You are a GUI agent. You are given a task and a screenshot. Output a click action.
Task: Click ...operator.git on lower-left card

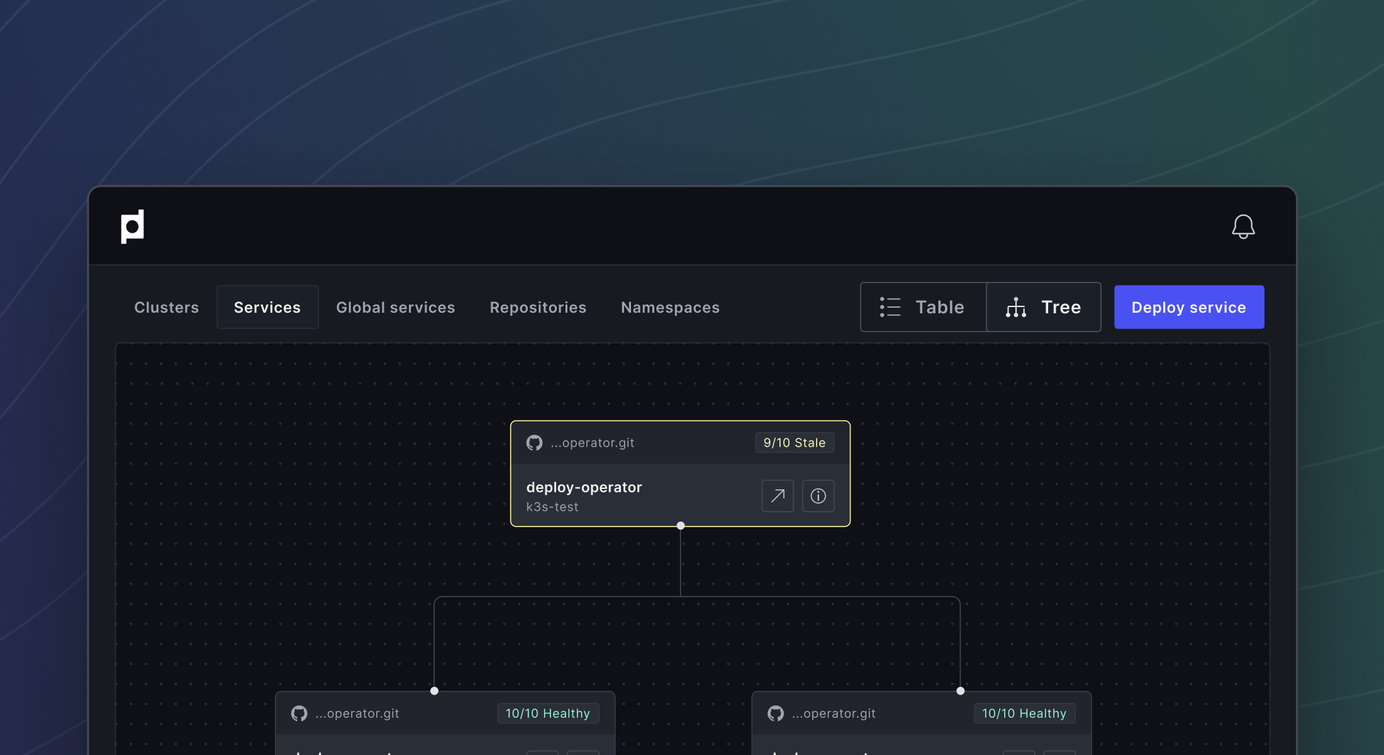tap(357, 713)
